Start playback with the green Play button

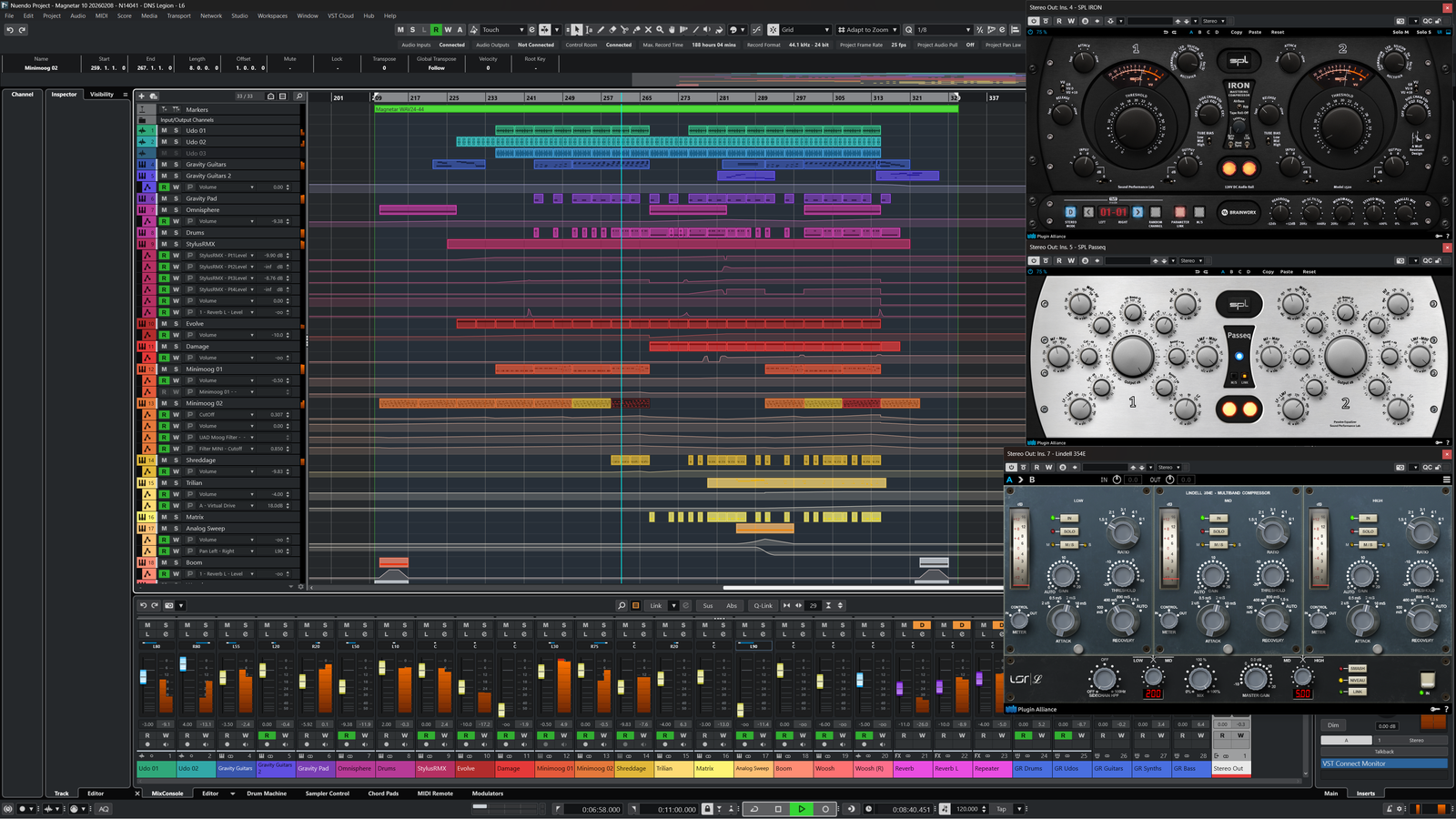(x=802, y=809)
